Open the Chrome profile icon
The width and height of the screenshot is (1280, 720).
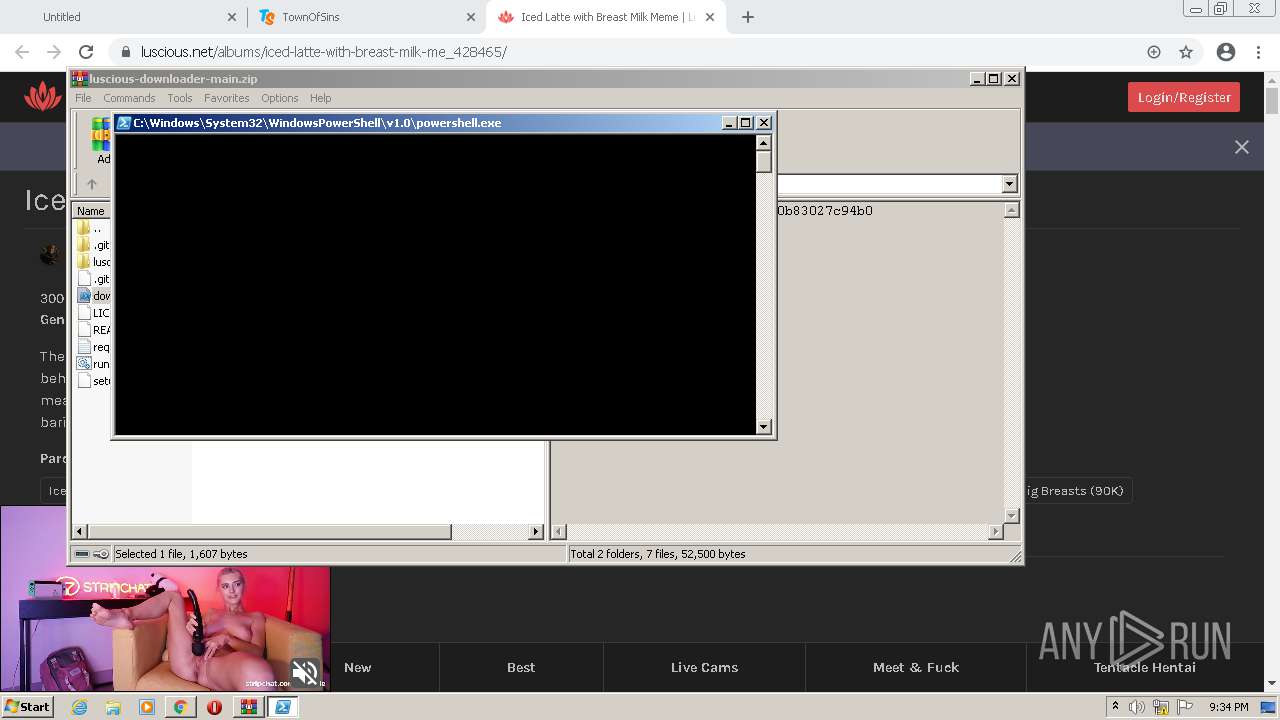pos(1226,52)
